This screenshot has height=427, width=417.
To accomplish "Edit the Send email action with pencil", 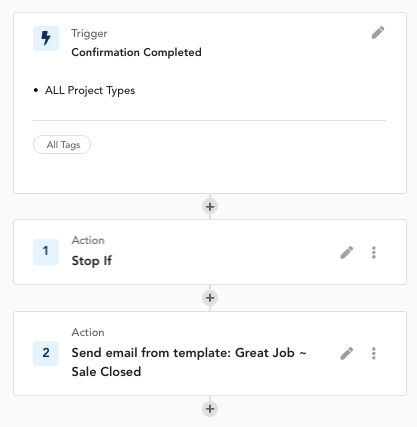I will click(x=347, y=353).
